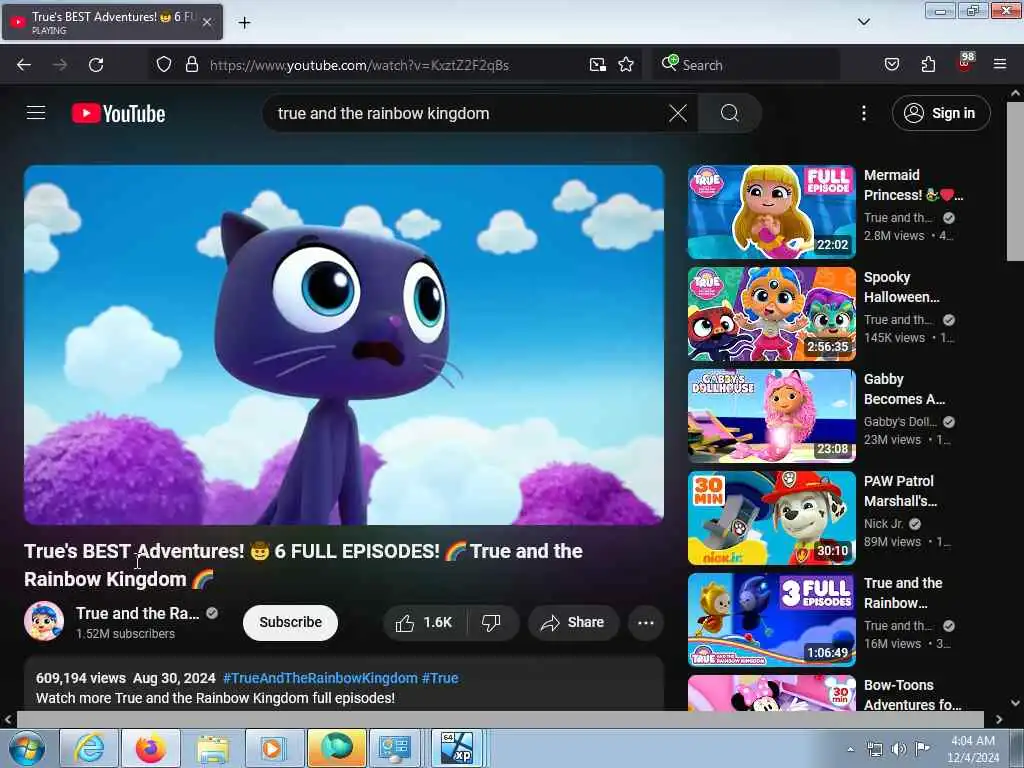Open the True and the Ra... channel name

tap(138, 613)
